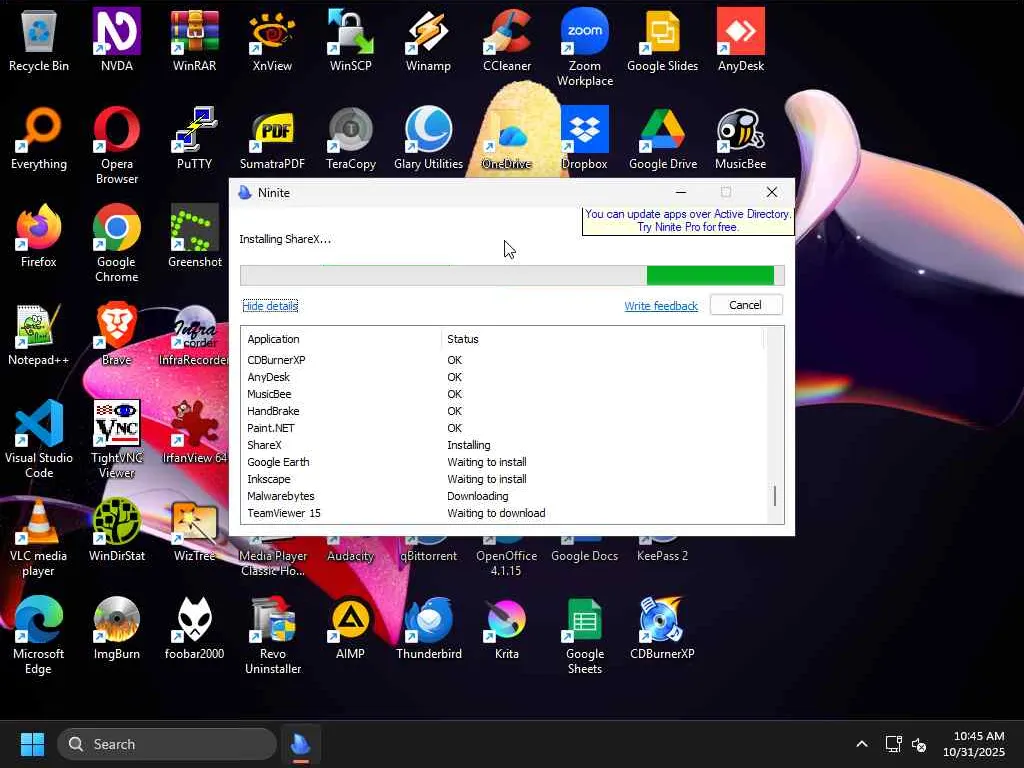Click the Krita desktop icon
The image size is (1024, 768).
point(507,628)
